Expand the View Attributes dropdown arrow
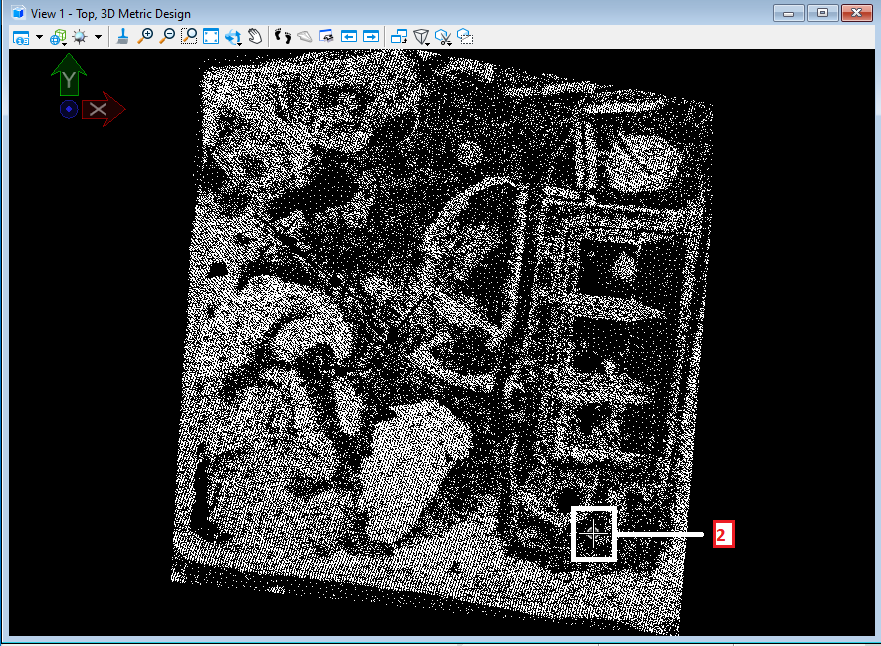Image resolution: width=881 pixels, height=646 pixels. (x=39, y=37)
